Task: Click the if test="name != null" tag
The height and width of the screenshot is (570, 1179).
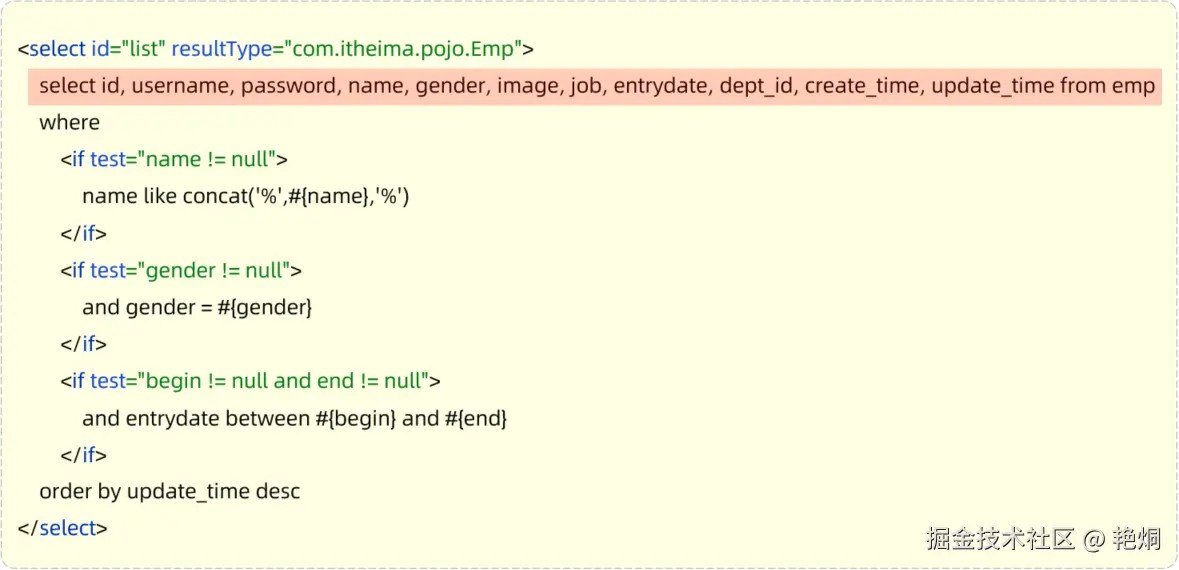Action: (x=174, y=159)
